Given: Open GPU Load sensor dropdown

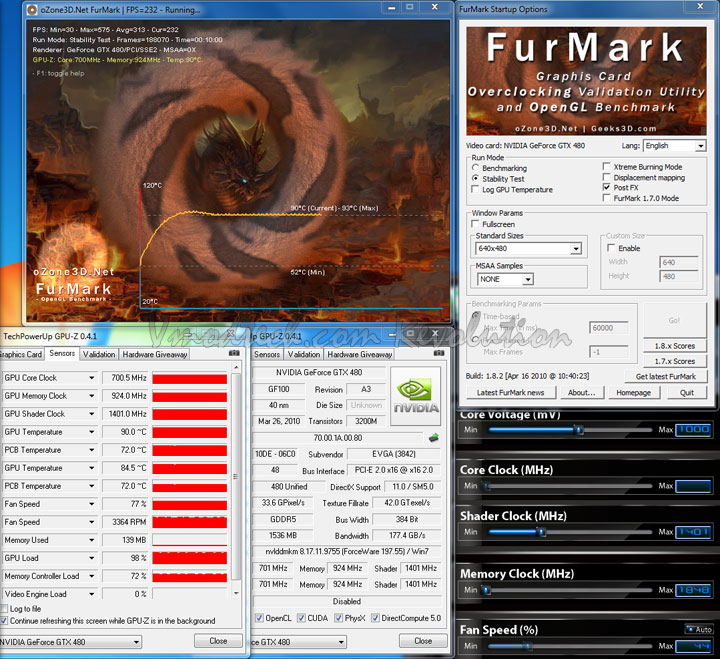Looking at the screenshot, I should coord(92,558).
